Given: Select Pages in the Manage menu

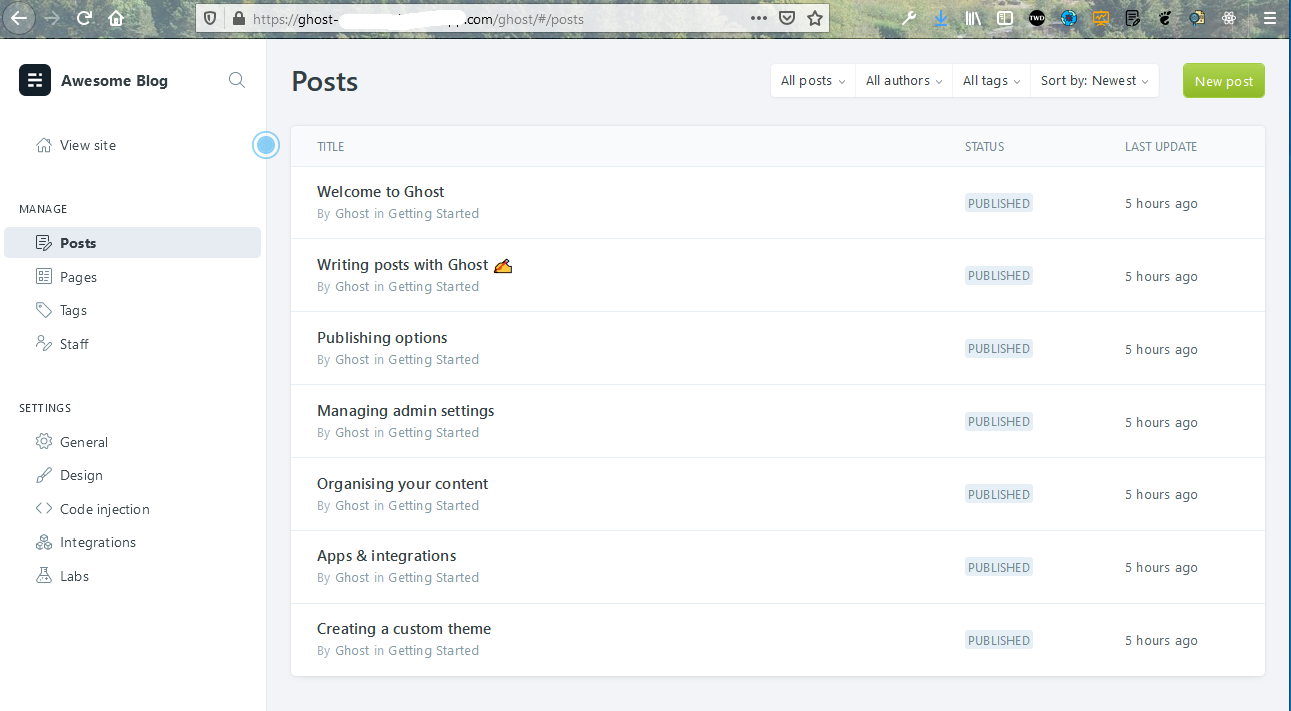Looking at the screenshot, I should click(x=132, y=277).
